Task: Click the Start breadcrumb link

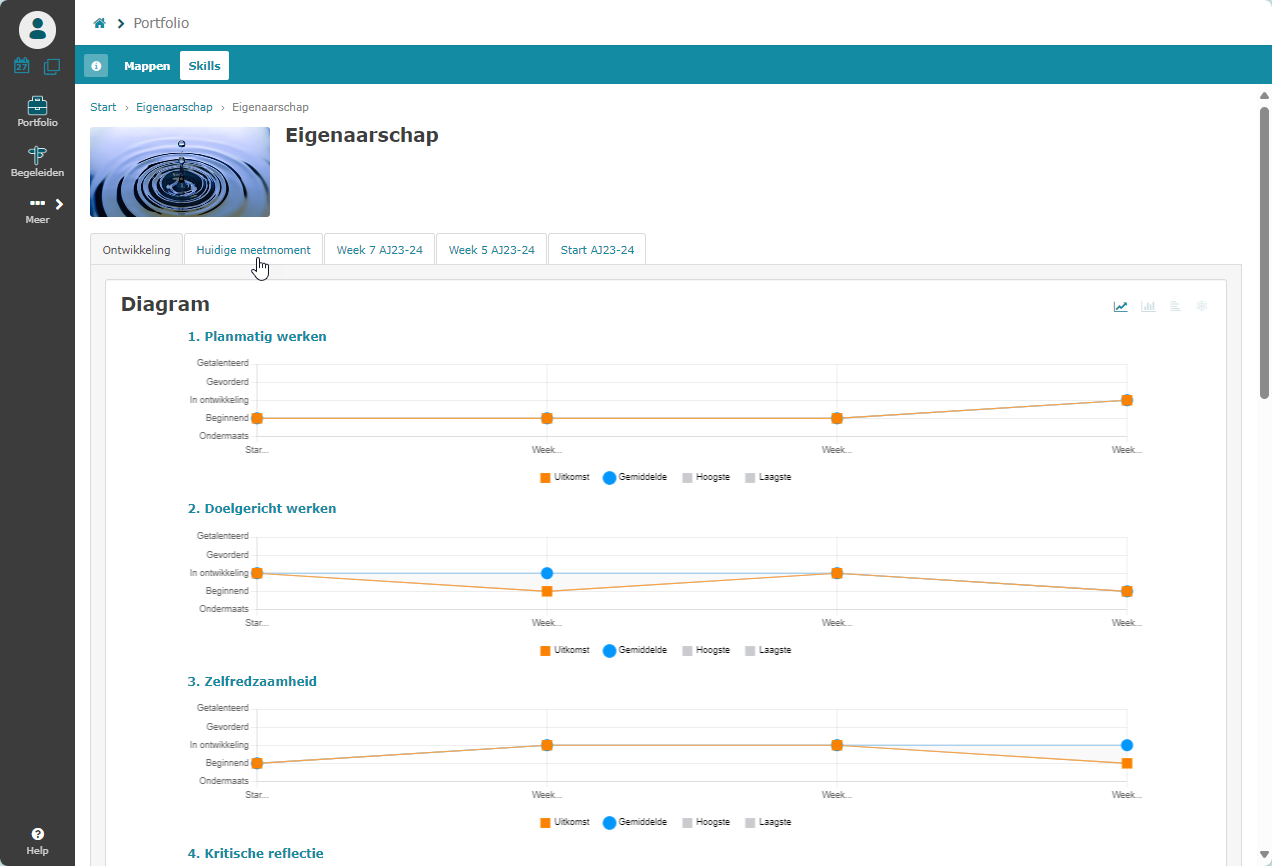Action: 103,107
